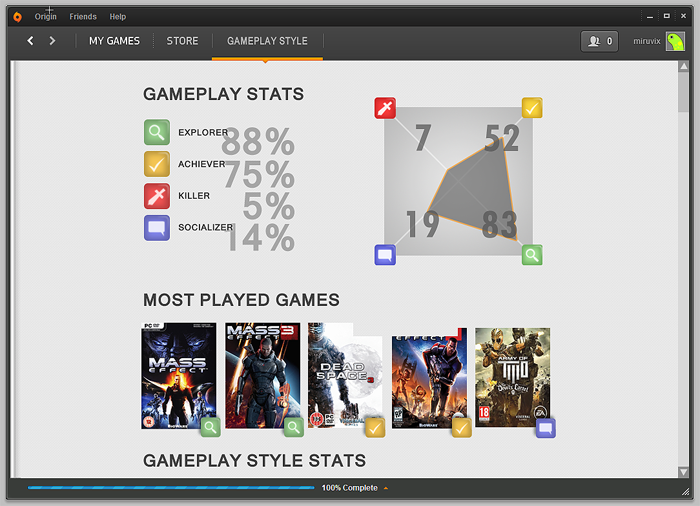700x506 pixels.
Task: Open the Help menu
Action: pyautogui.click(x=118, y=17)
